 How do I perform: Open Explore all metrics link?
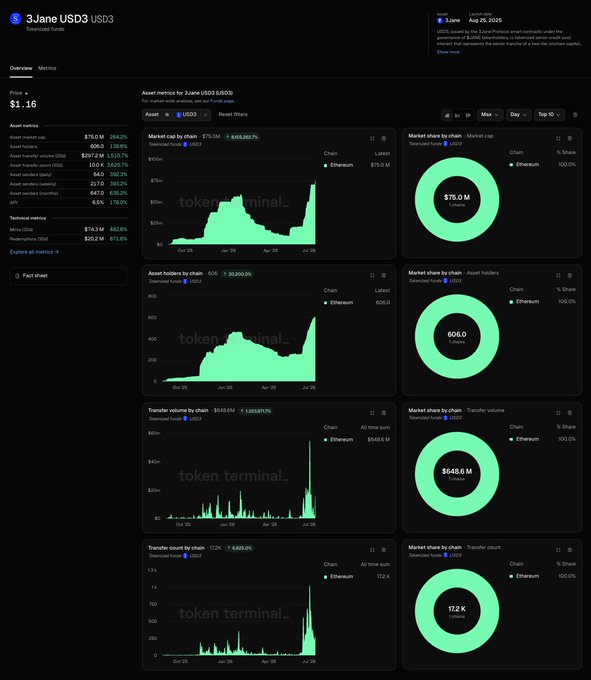(x=34, y=252)
